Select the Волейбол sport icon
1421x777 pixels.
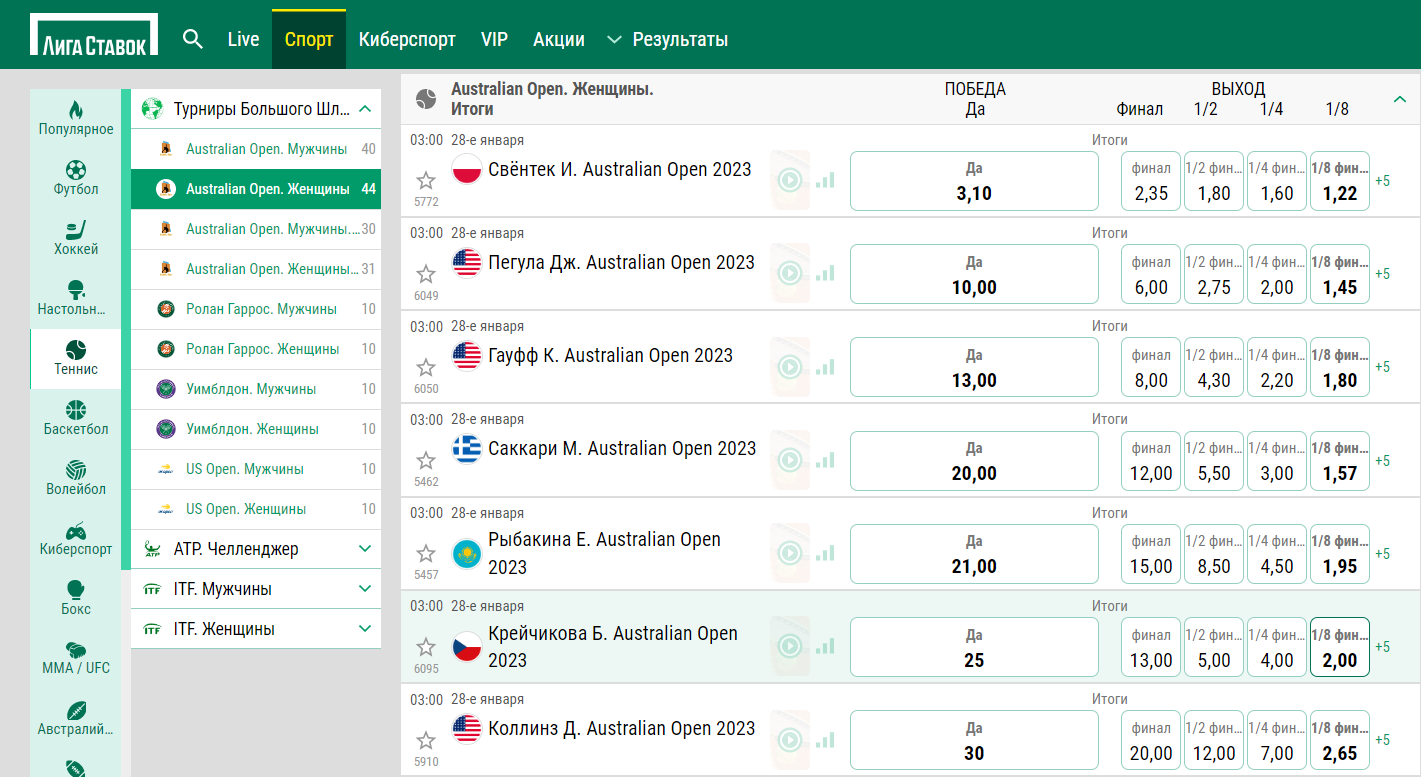pyautogui.click(x=76, y=469)
